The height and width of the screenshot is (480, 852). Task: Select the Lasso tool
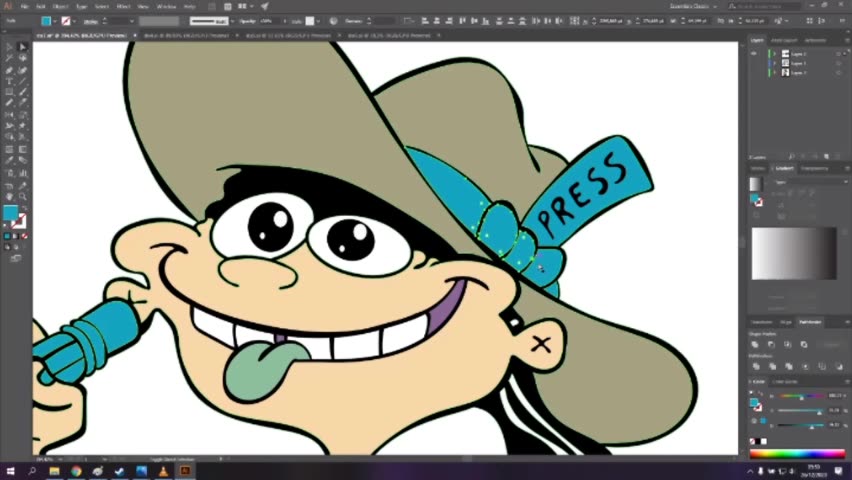click(22, 58)
